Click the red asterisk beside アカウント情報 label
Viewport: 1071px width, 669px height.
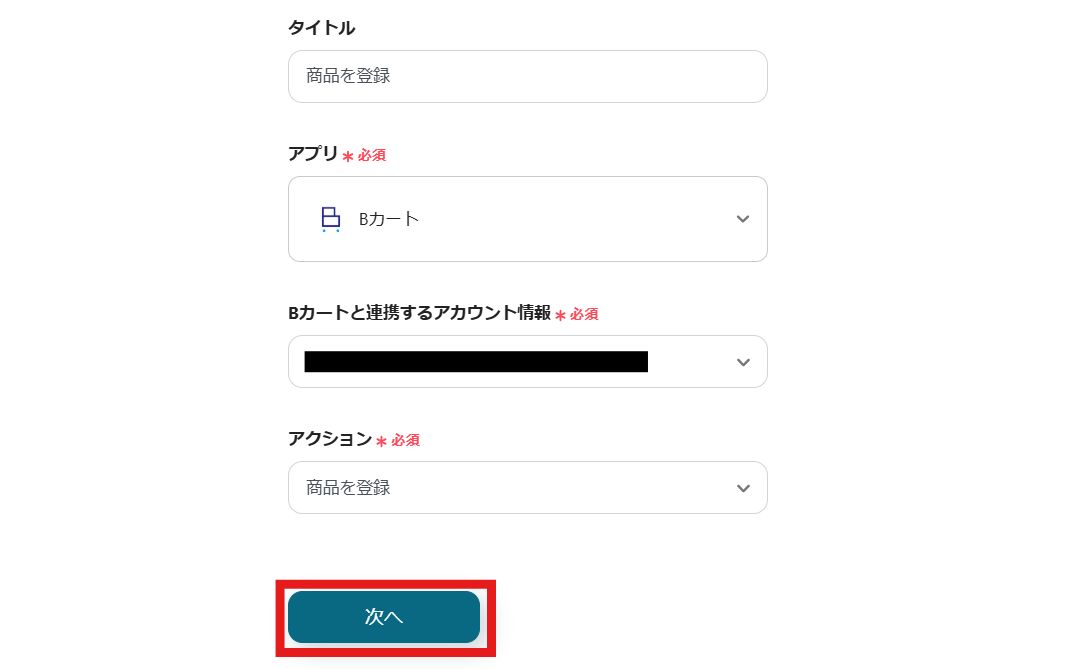[x=560, y=315]
